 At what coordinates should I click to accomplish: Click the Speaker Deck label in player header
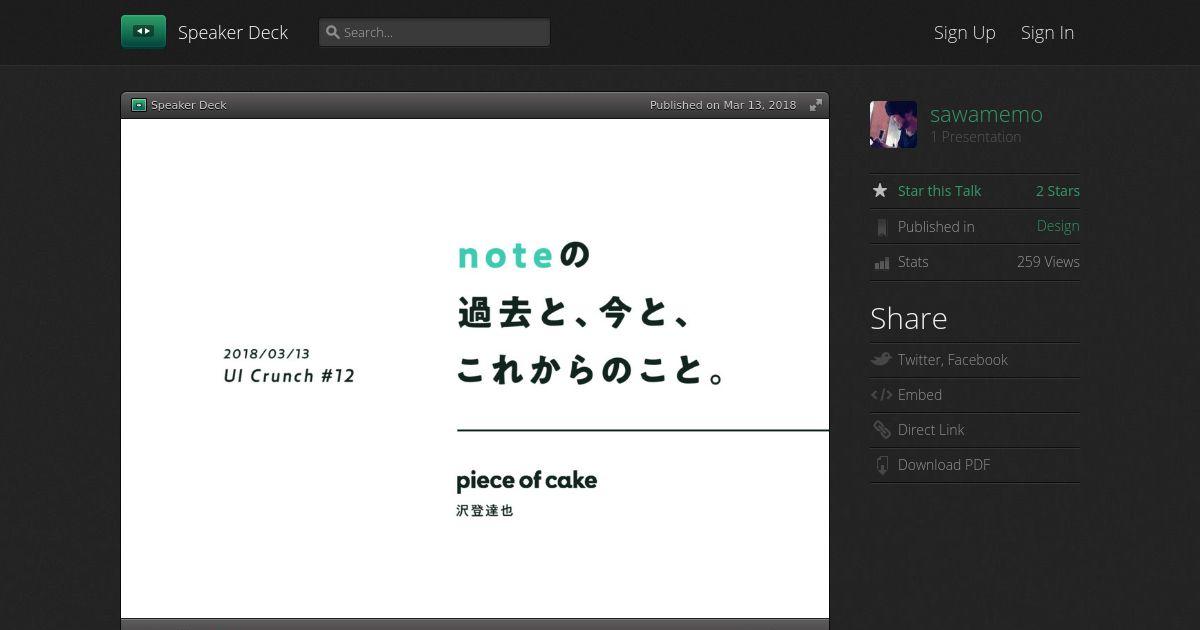coord(189,105)
